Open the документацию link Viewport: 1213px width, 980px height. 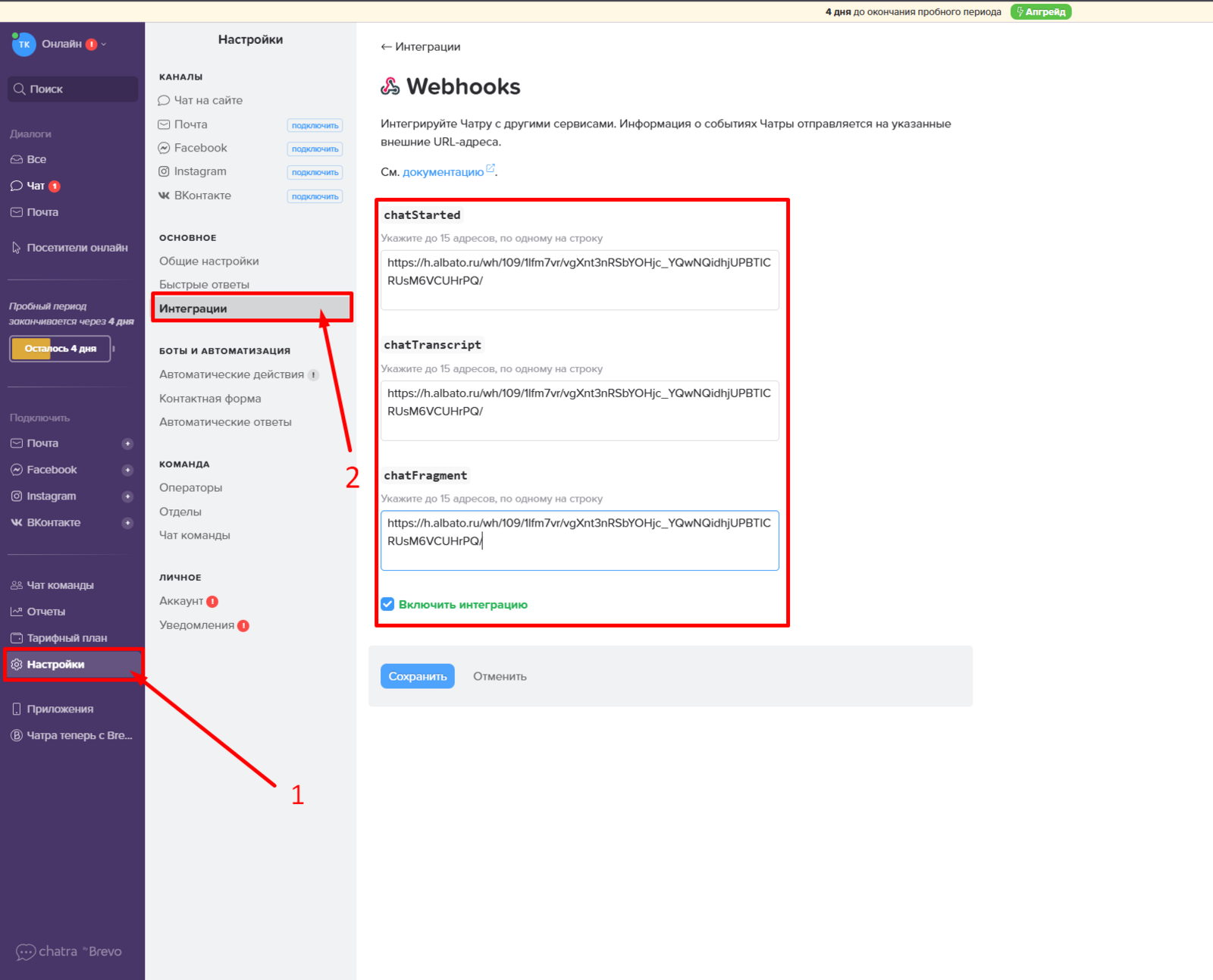coord(444,172)
